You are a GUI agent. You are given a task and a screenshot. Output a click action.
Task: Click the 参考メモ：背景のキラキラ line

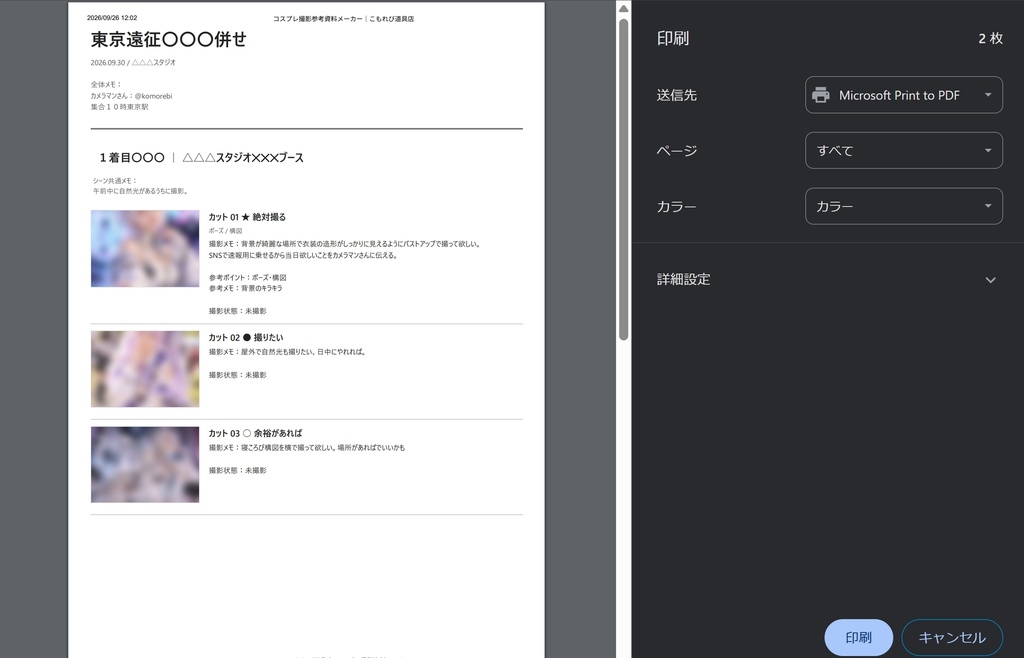pyautogui.click(x=246, y=289)
